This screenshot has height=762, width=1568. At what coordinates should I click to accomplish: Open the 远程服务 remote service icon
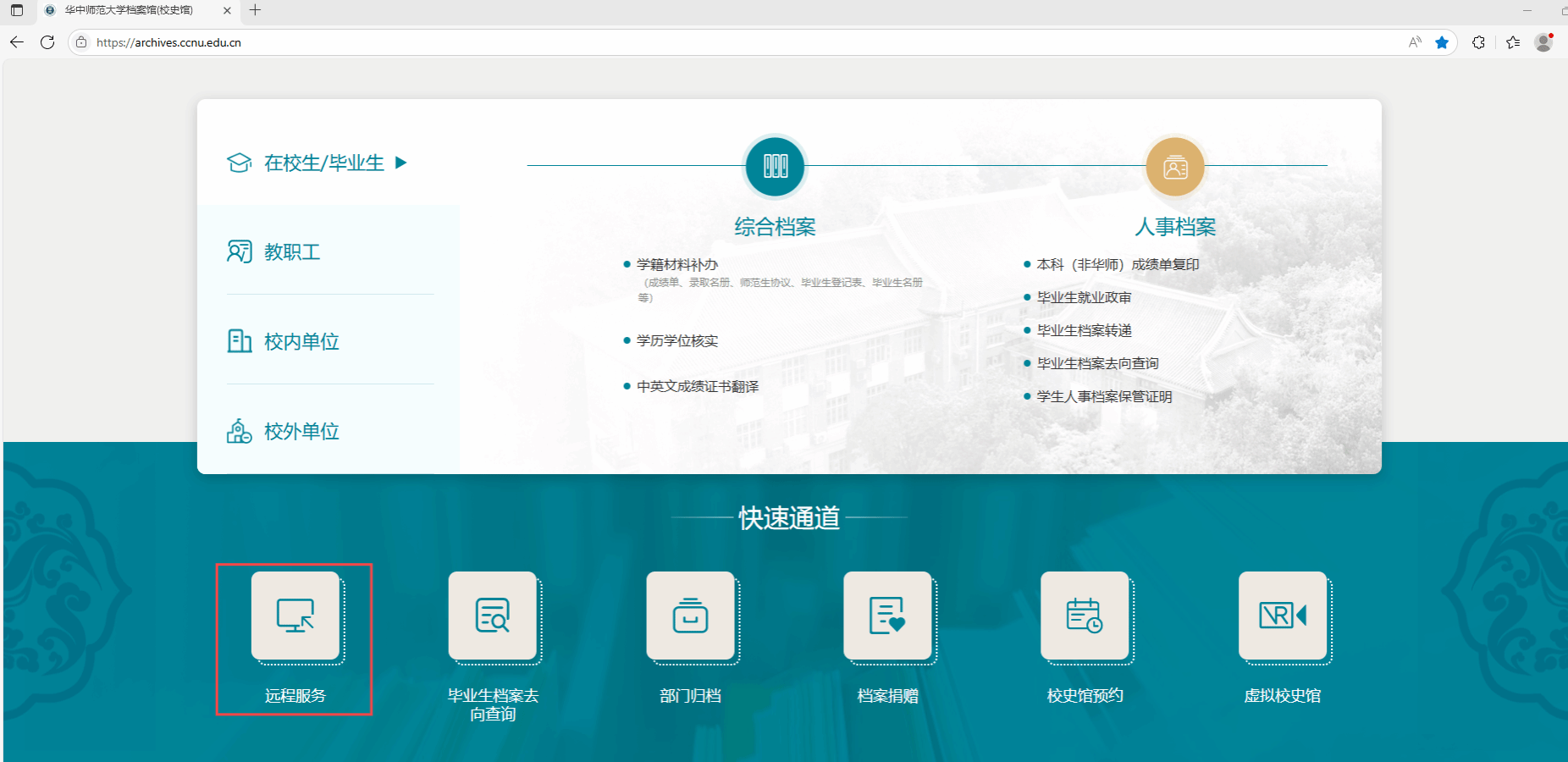(x=295, y=616)
